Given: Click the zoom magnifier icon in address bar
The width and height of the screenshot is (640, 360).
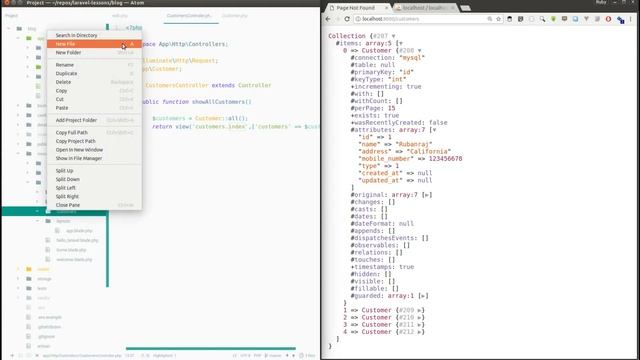Looking at the screenshot, I should pos(489,19).
